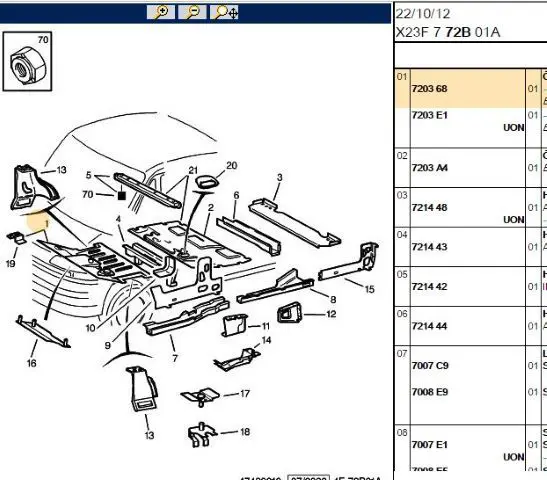The image size is (547, 480).
Task: Click callout number 16 in diagram
Action: (x=31, y=363)
